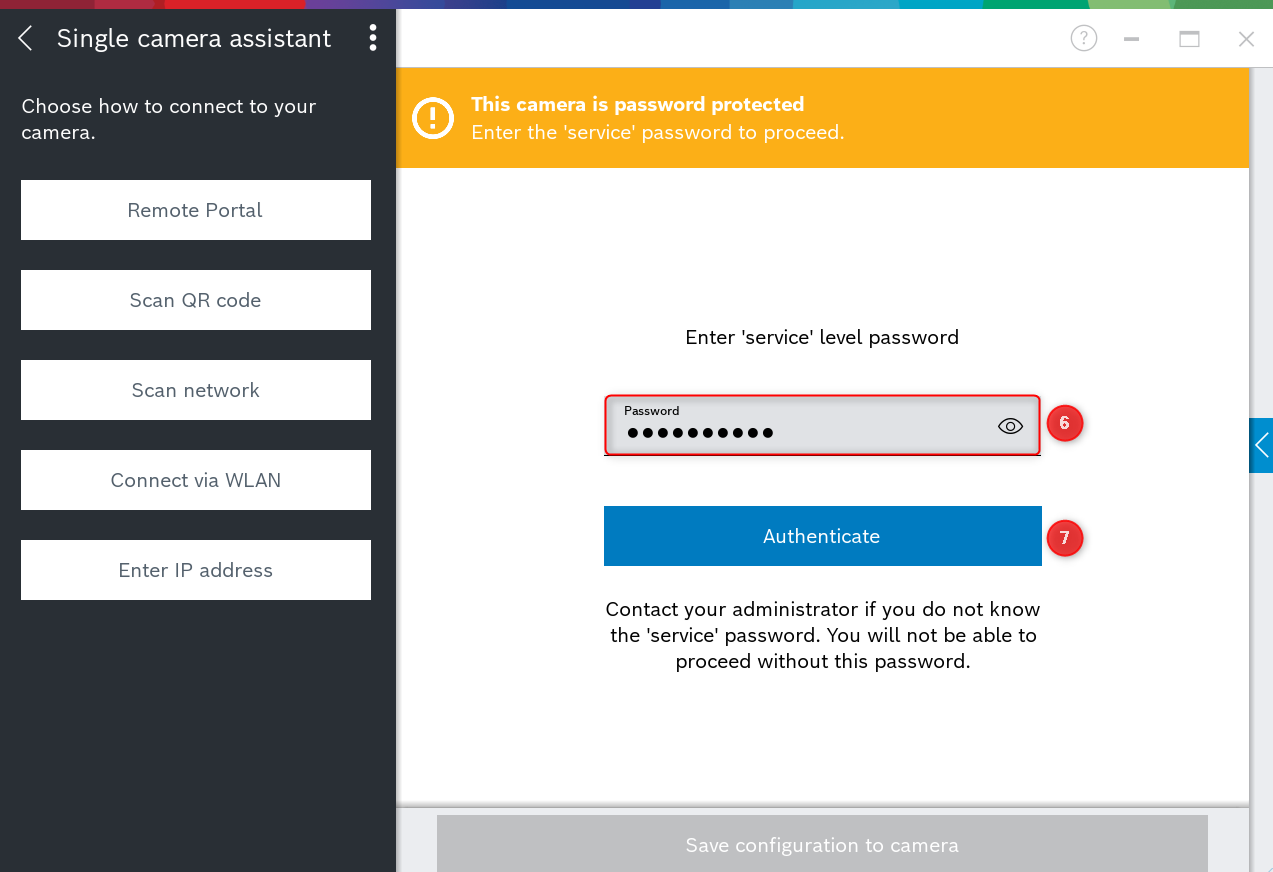Click the warning exclamation icon in banner
Viewport: 1273px width, 872px height.
433,118
